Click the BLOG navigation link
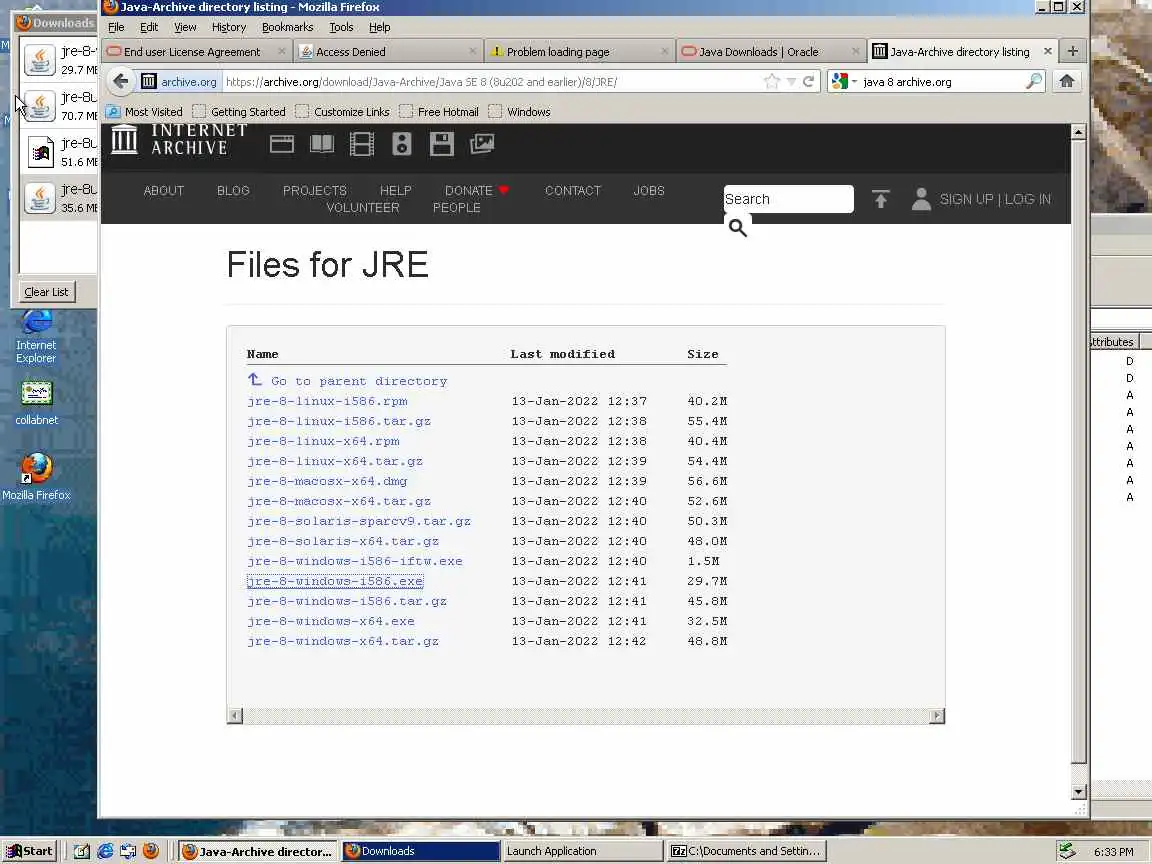Screen dimensions: 1152x864 click(x=234, y=190)
